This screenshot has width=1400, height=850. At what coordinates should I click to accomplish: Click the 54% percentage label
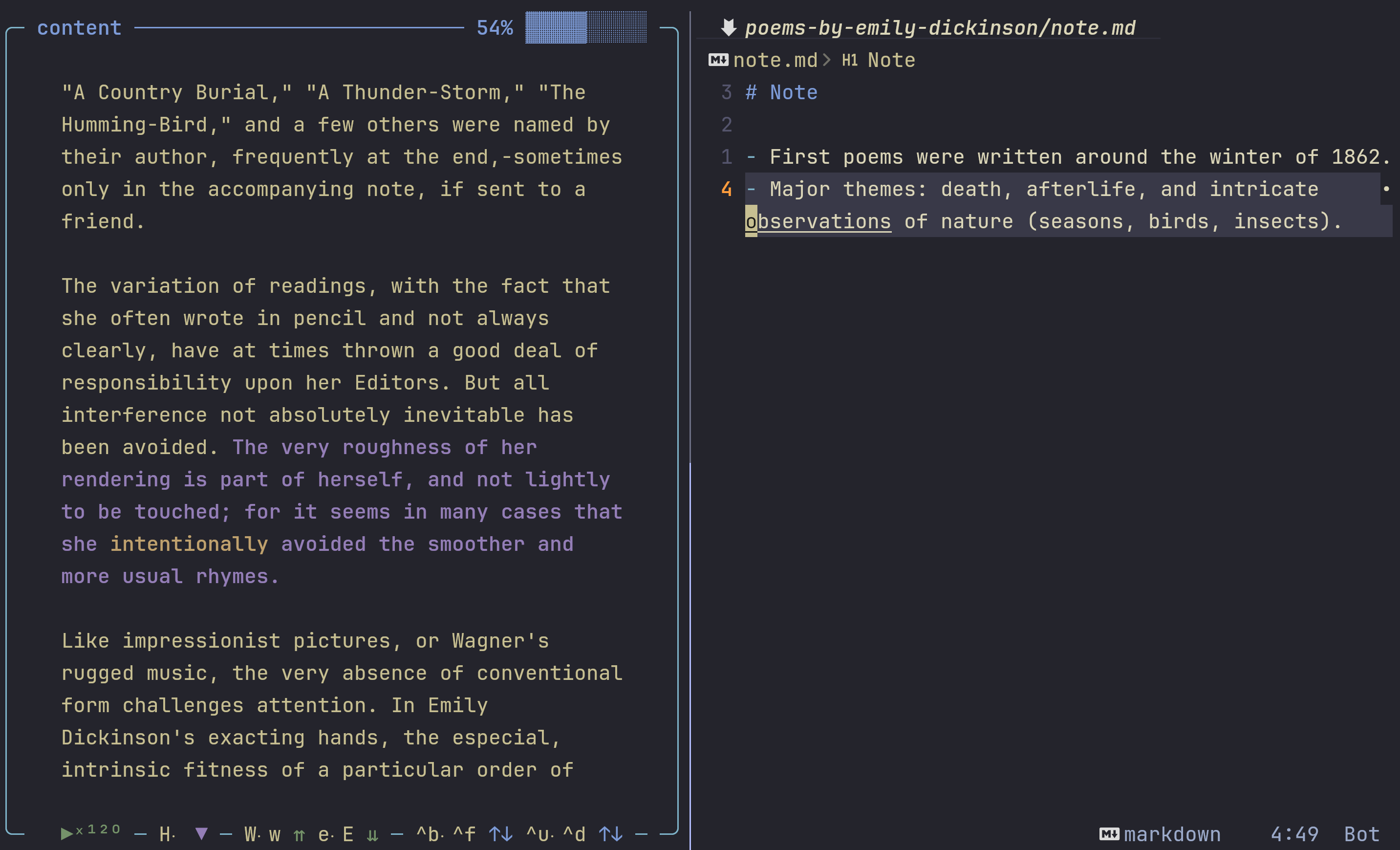tap(495, 27)
